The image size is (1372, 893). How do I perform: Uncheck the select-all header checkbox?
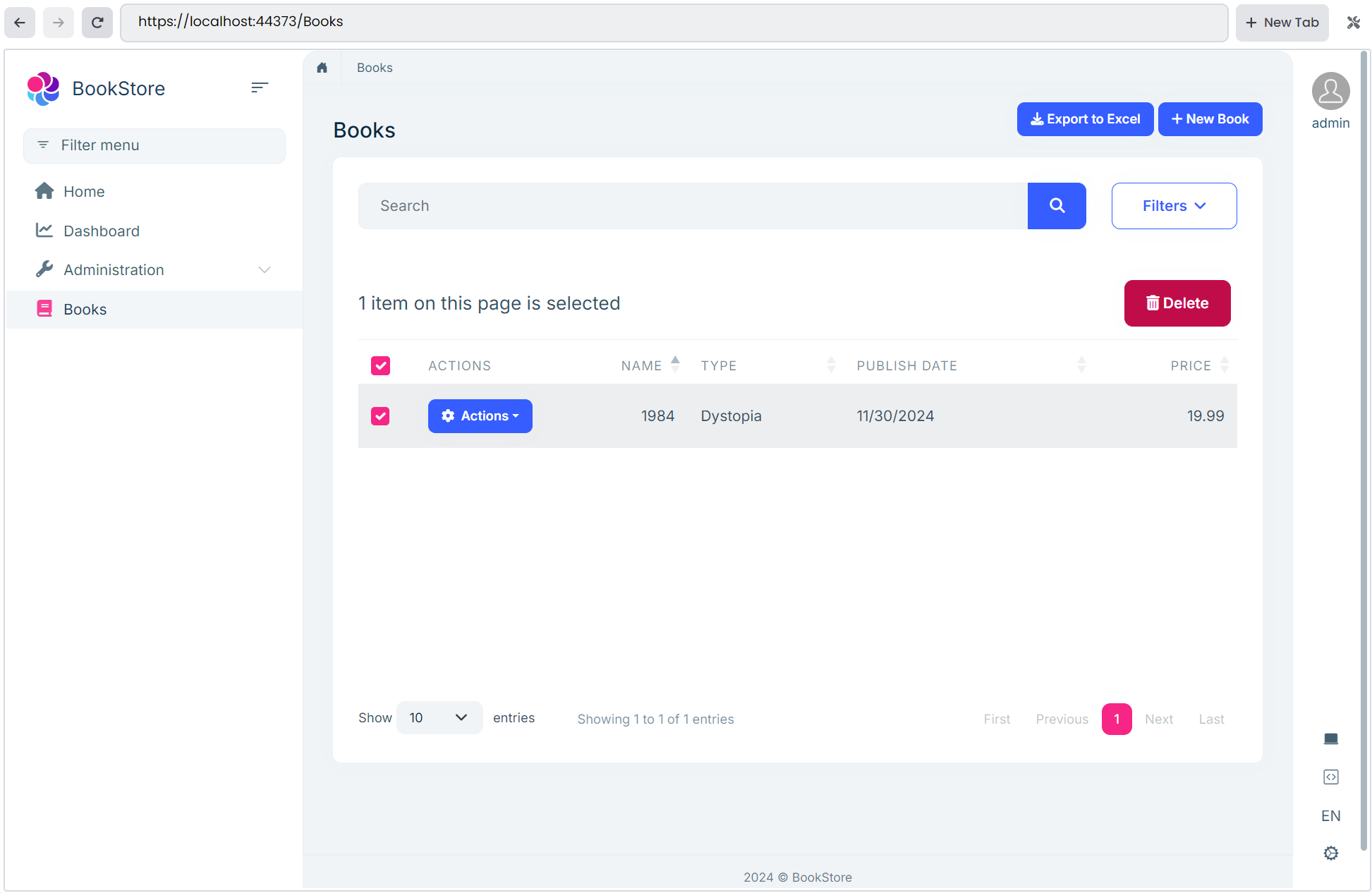click(380, 365)
